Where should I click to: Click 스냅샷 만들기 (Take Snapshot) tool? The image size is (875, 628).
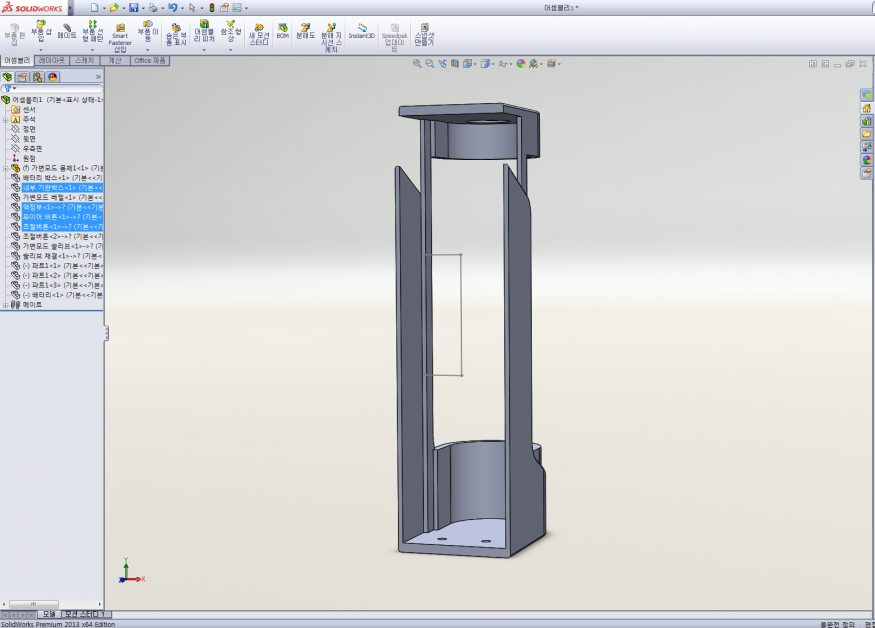(x=424, y=35)
